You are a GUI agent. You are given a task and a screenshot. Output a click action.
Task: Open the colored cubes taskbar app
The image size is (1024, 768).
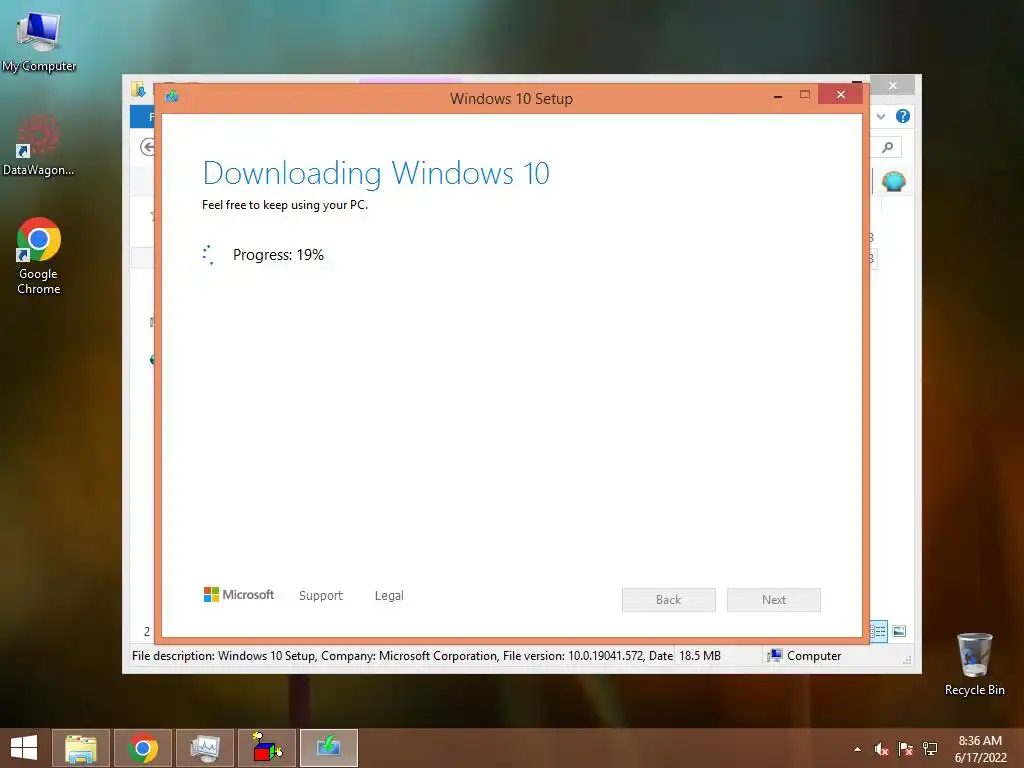click(x=267, y=748)
